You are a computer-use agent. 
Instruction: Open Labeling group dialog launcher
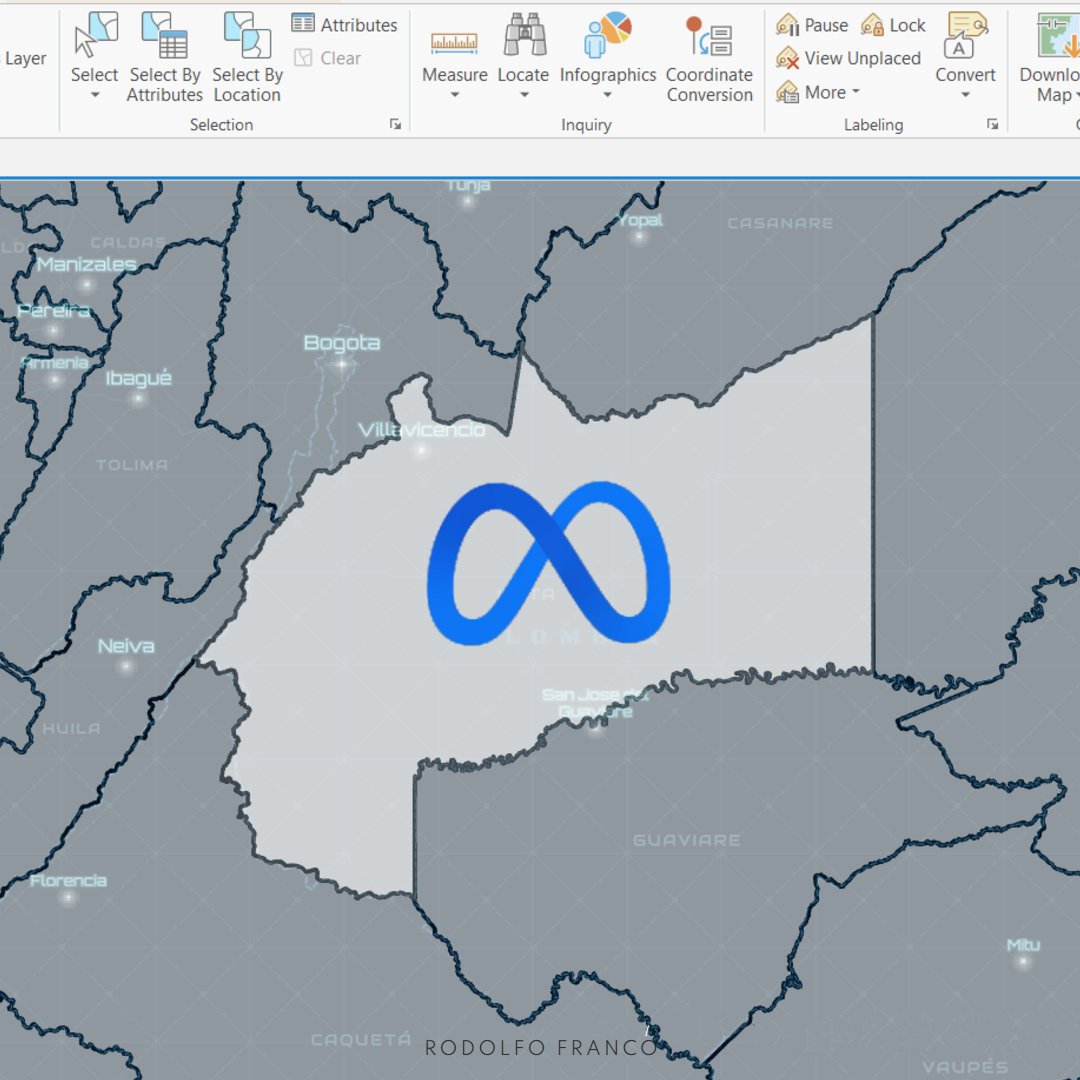click(993, 124)
